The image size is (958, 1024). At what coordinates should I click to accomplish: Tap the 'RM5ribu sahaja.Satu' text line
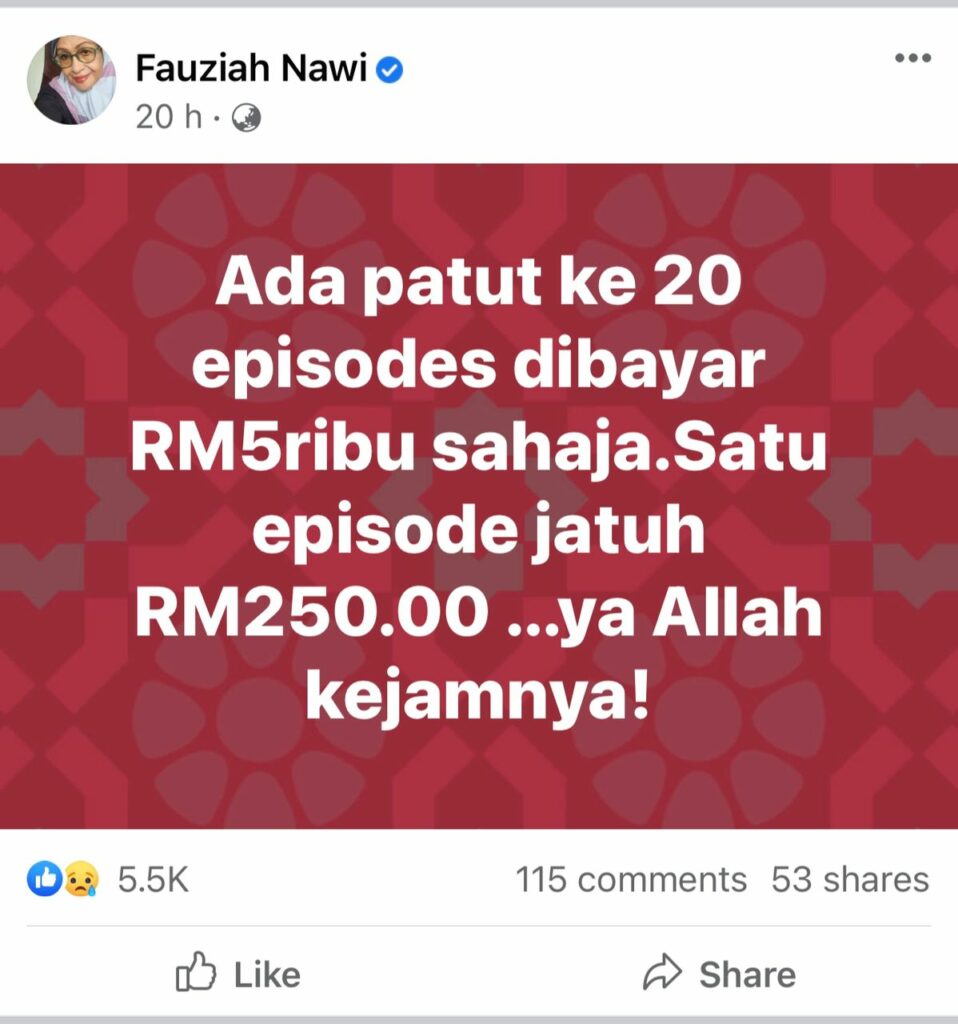coord(479,448)
